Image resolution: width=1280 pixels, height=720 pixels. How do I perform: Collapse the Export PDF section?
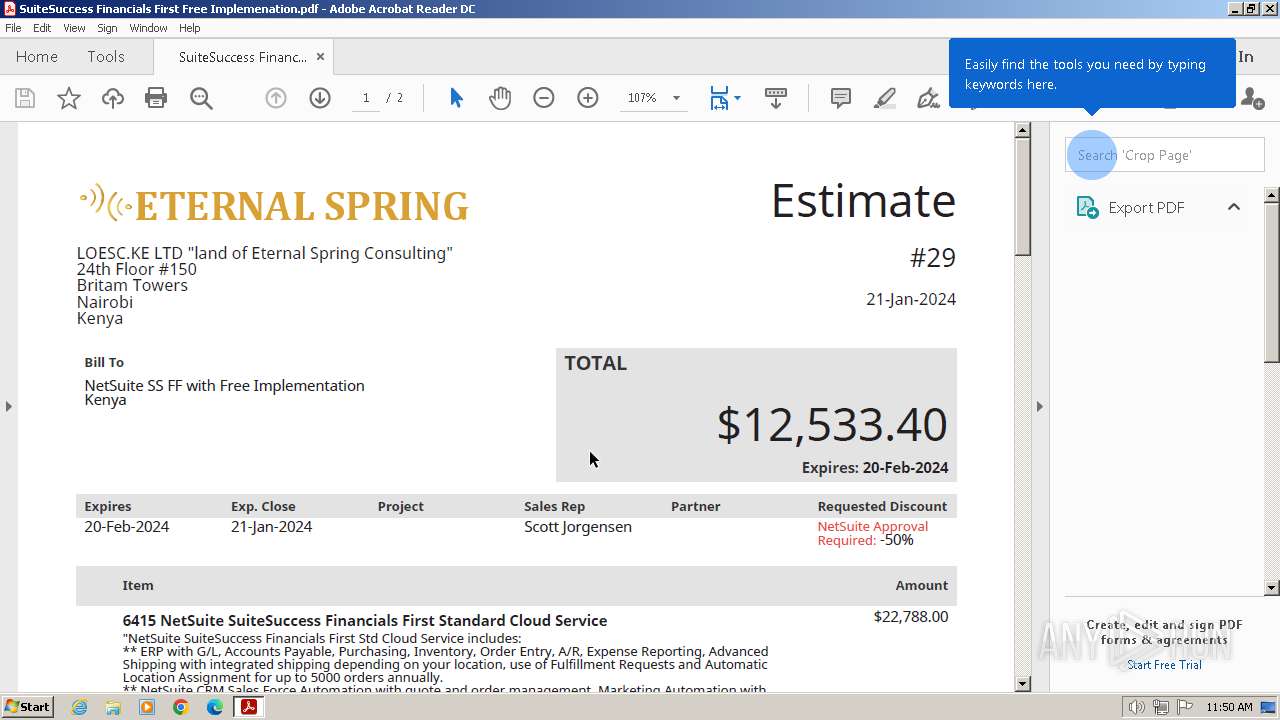click(x=1233, y=207)
